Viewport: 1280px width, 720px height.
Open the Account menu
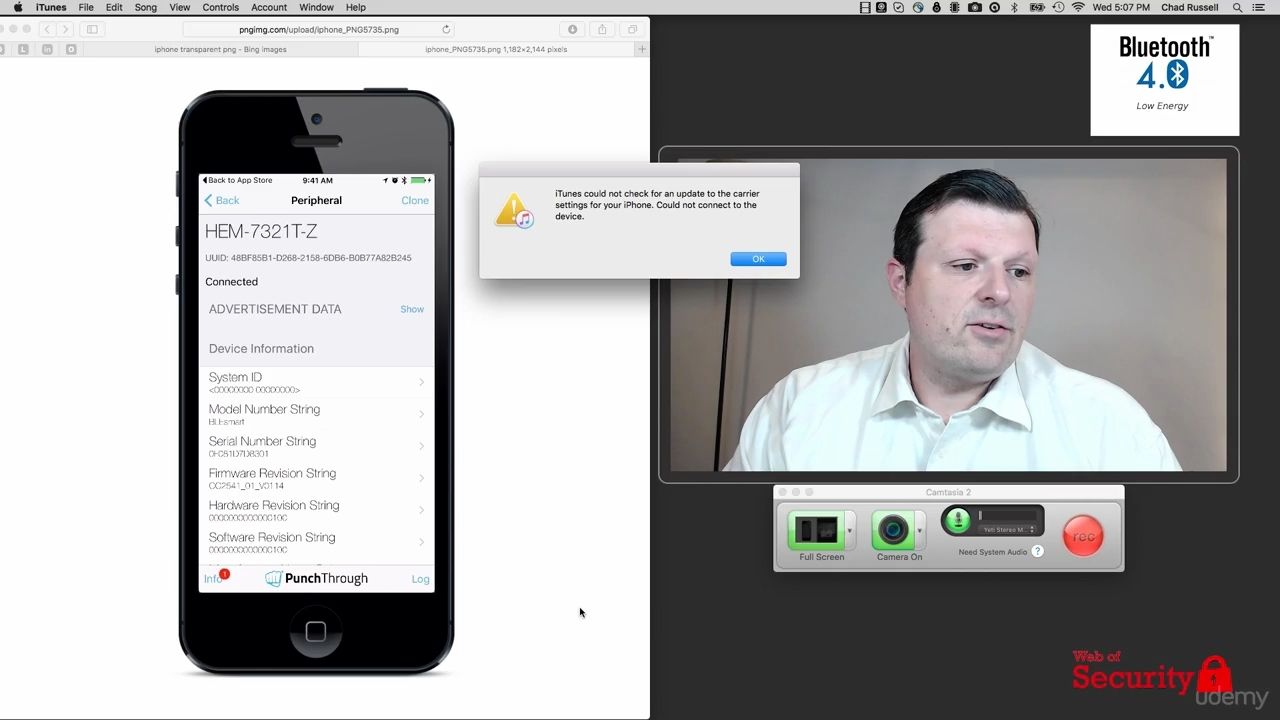click(269, 7)
